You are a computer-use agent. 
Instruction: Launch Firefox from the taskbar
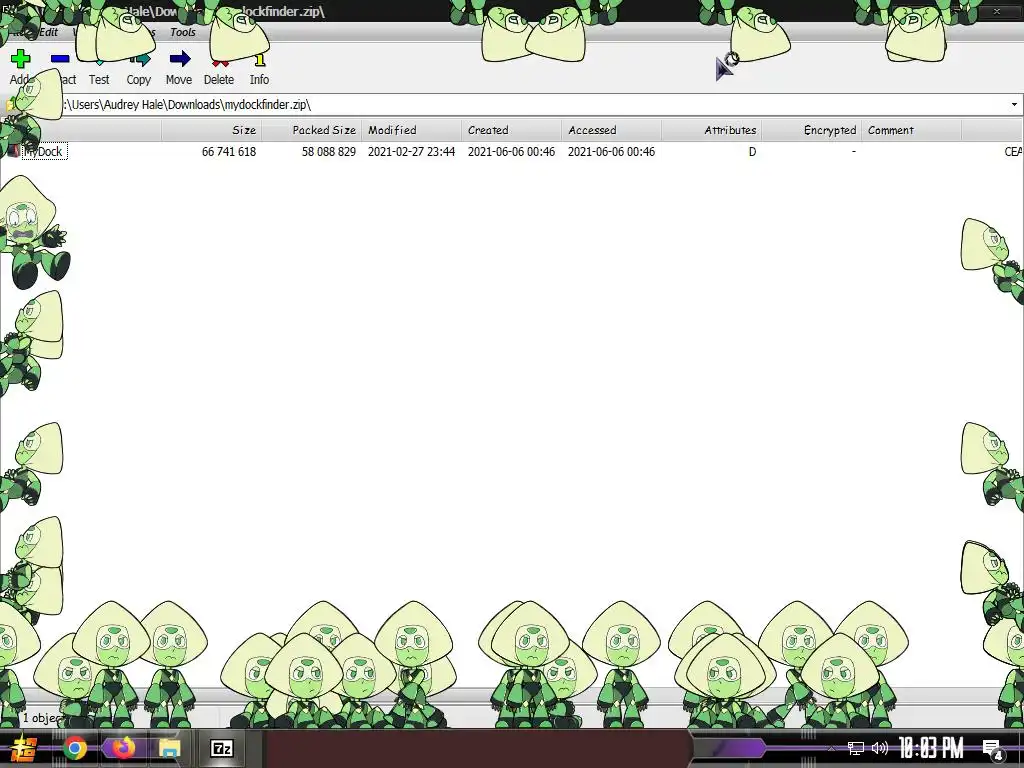tap(123, 748)
